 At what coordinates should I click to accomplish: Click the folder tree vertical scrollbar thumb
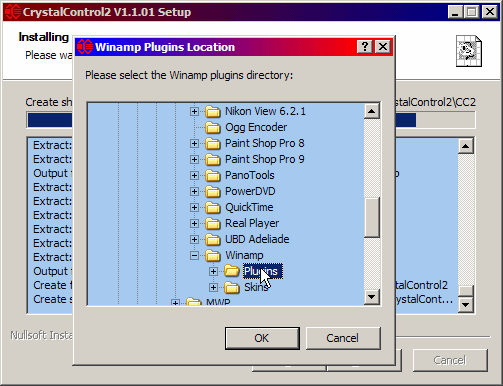click(x=372, y=217)
